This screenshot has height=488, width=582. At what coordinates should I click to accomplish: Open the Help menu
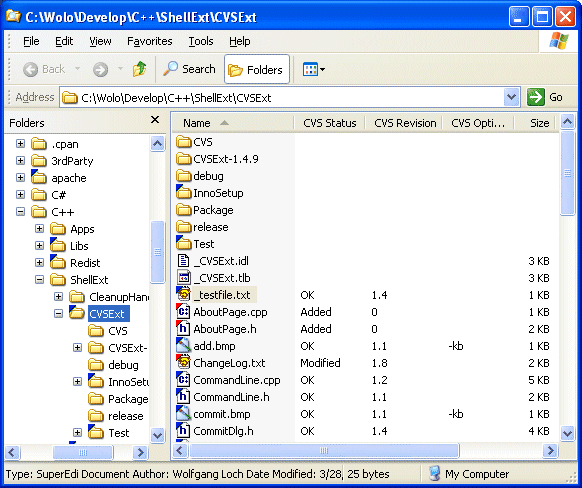coord(240,41)
